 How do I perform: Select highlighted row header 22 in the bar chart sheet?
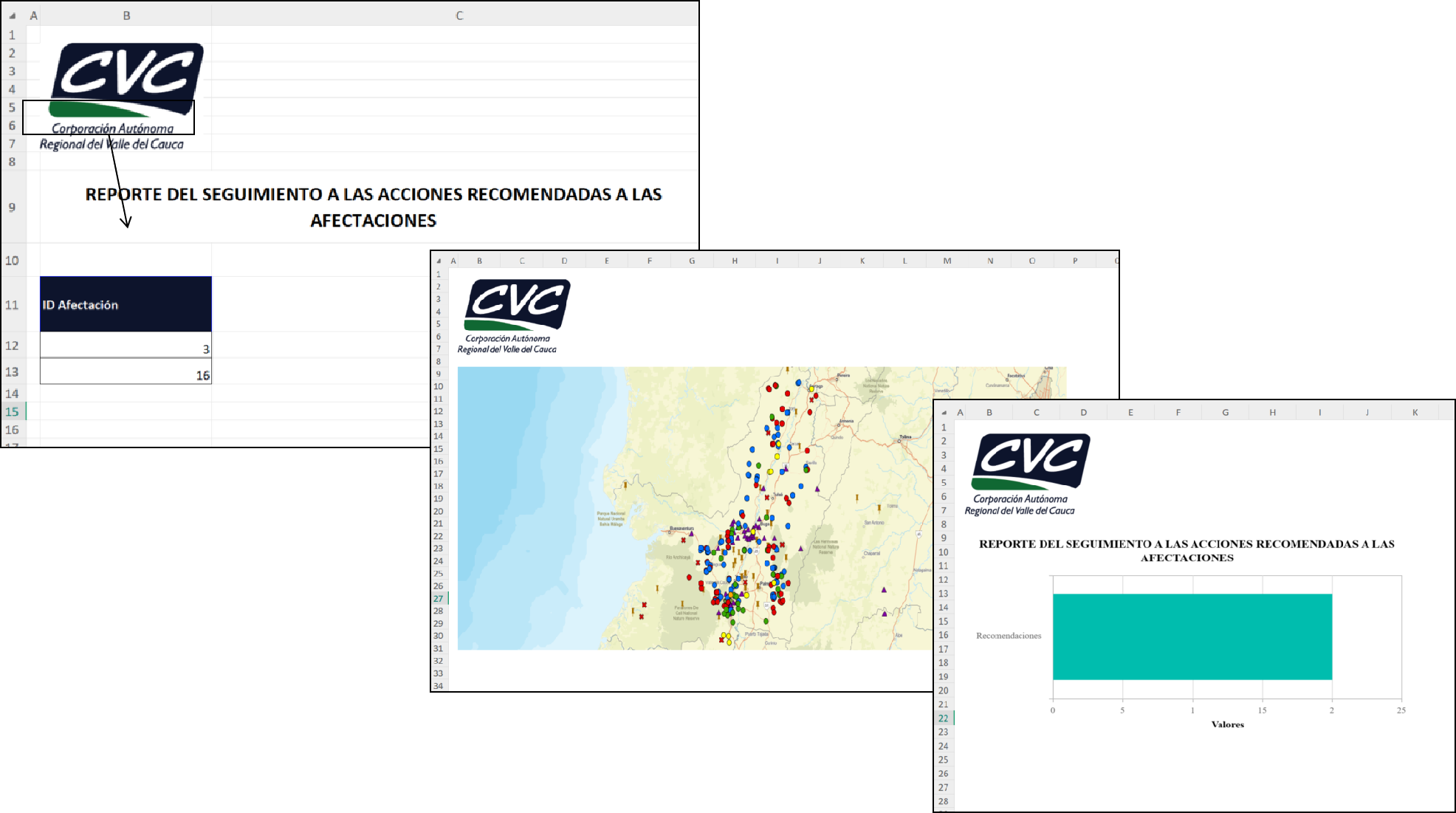click(944, 718)
